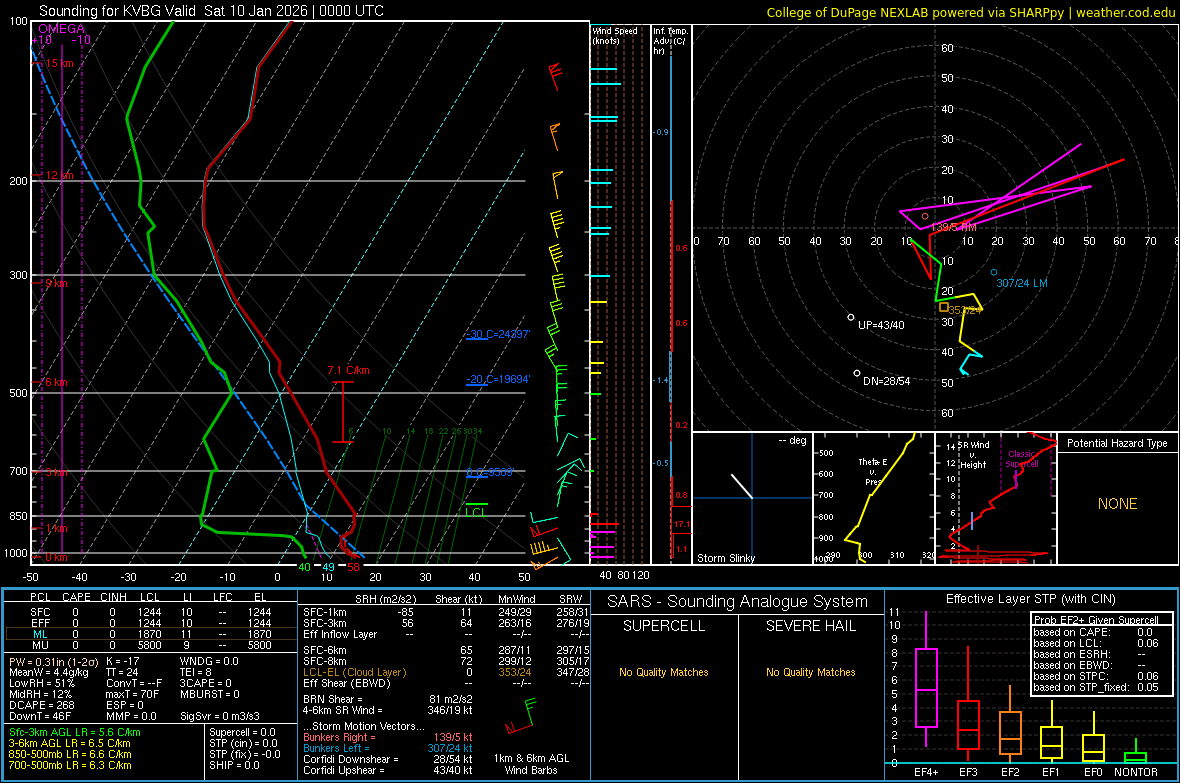The image size is (1180, 783).
Task: Click the maxT = 70F value
Action: pyautogui.click(x=132, y=694)
